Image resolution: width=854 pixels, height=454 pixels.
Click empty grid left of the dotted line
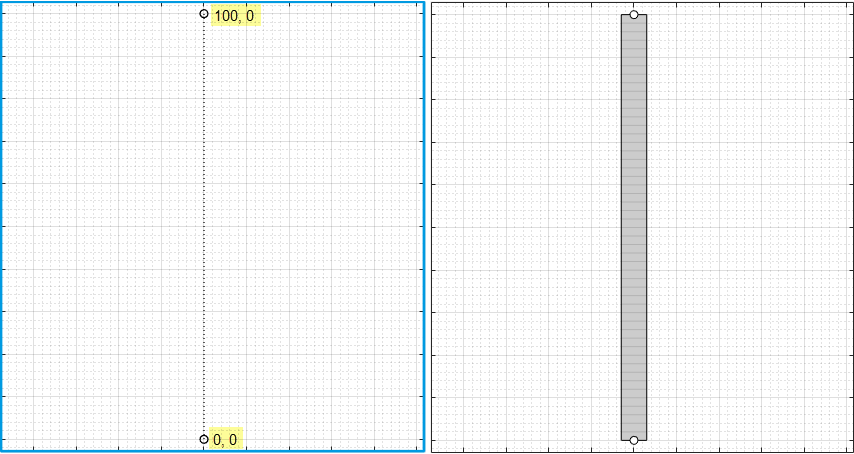pyautogui.click(x=100, y=227)
